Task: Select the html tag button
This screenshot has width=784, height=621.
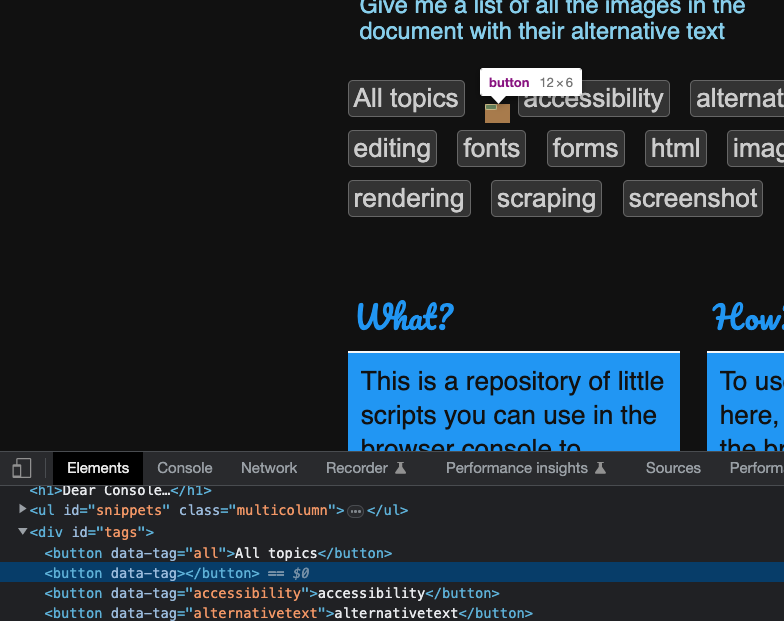Action: click(676, 148)
